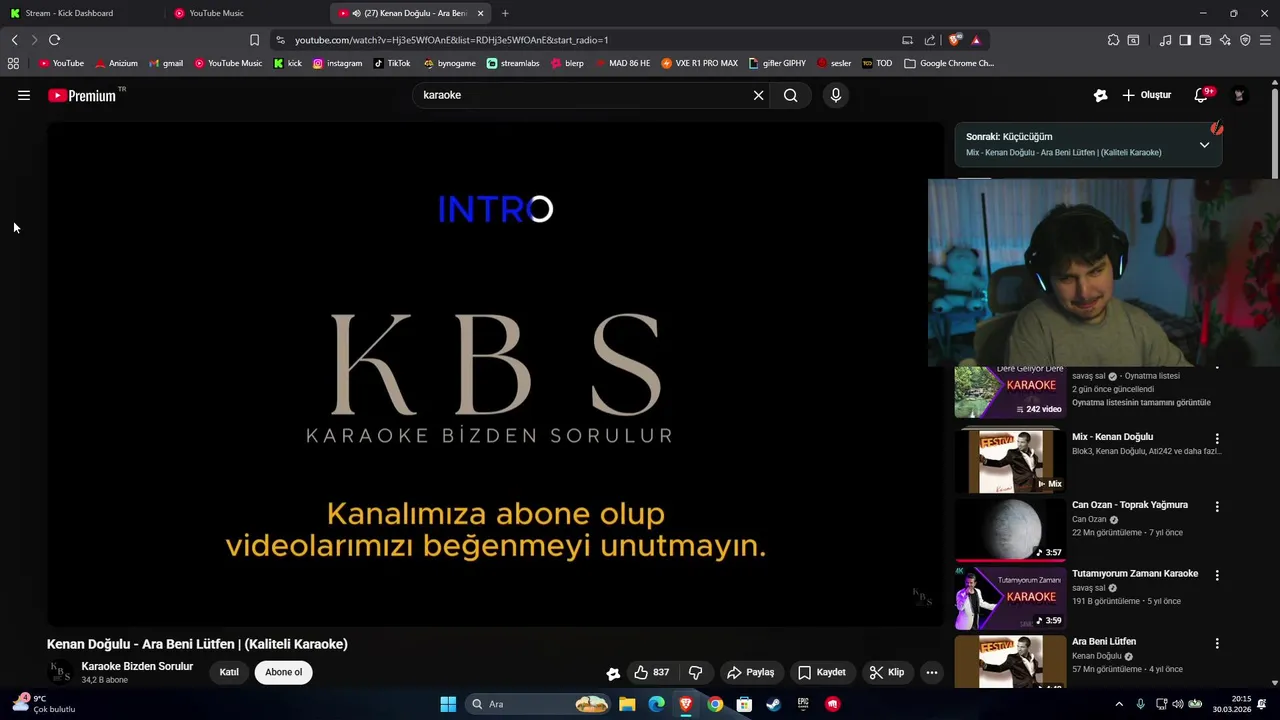
Task: Open the TikTok bookmark
Action: click(x=392, y=63)
